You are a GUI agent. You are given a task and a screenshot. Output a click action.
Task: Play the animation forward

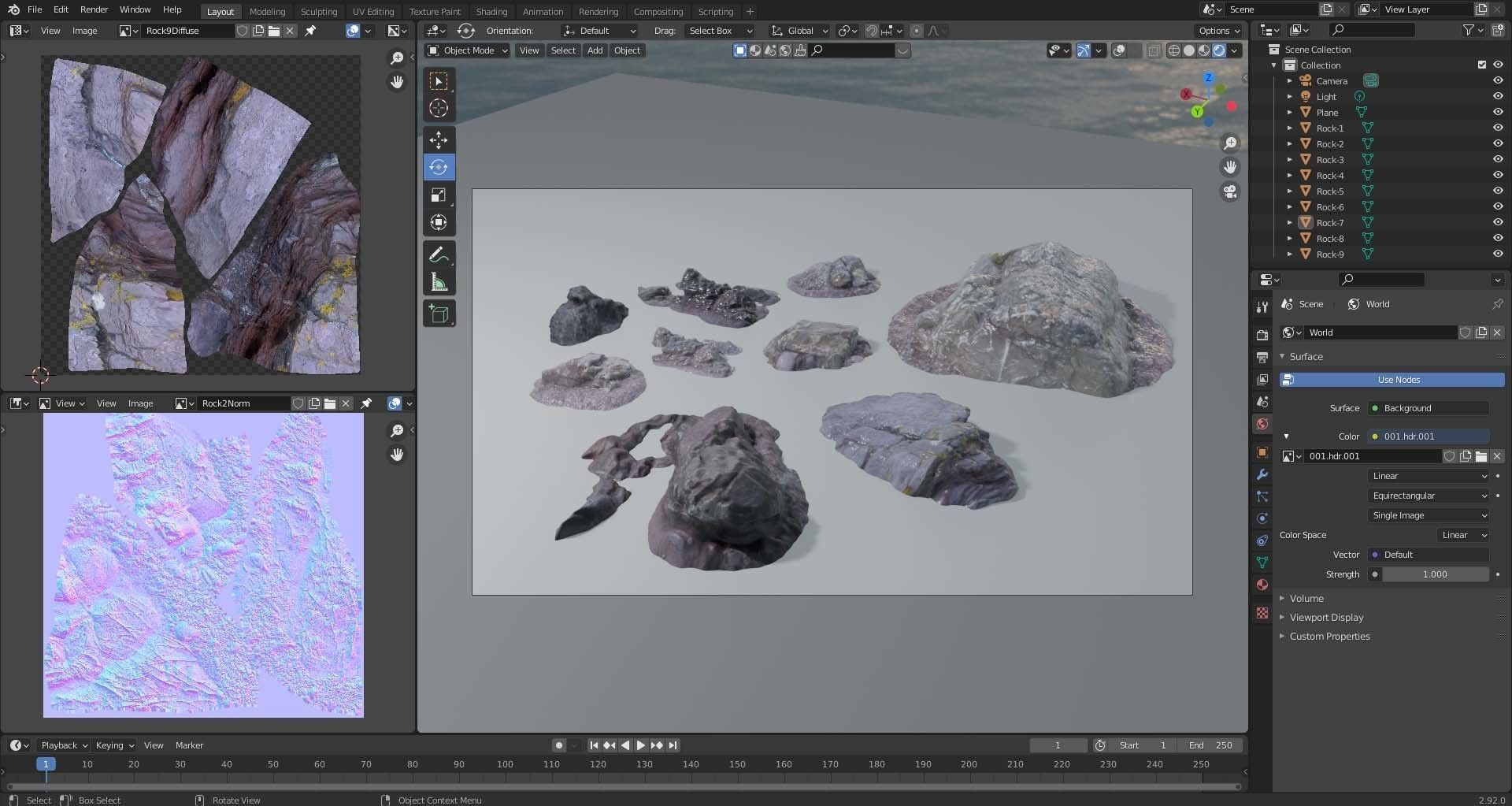[x=640, y=745]
